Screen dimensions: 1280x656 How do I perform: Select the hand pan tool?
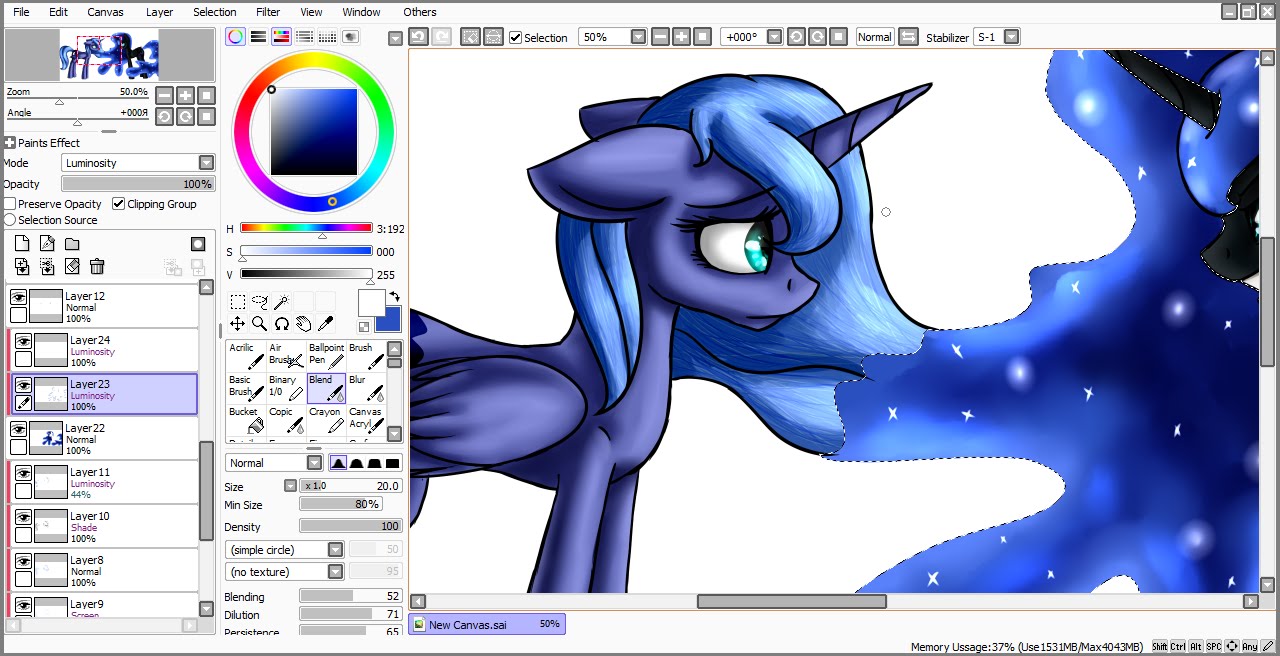pyautogui.click(x=303, y=323)
